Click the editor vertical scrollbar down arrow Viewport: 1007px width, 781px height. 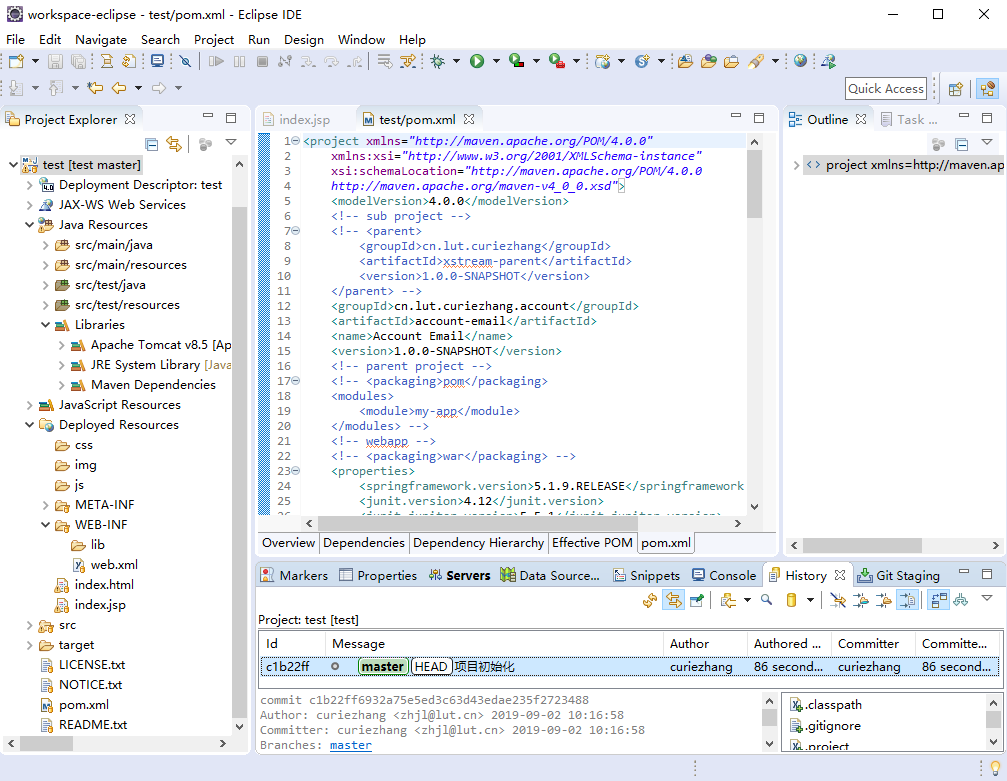coord(754,506)
